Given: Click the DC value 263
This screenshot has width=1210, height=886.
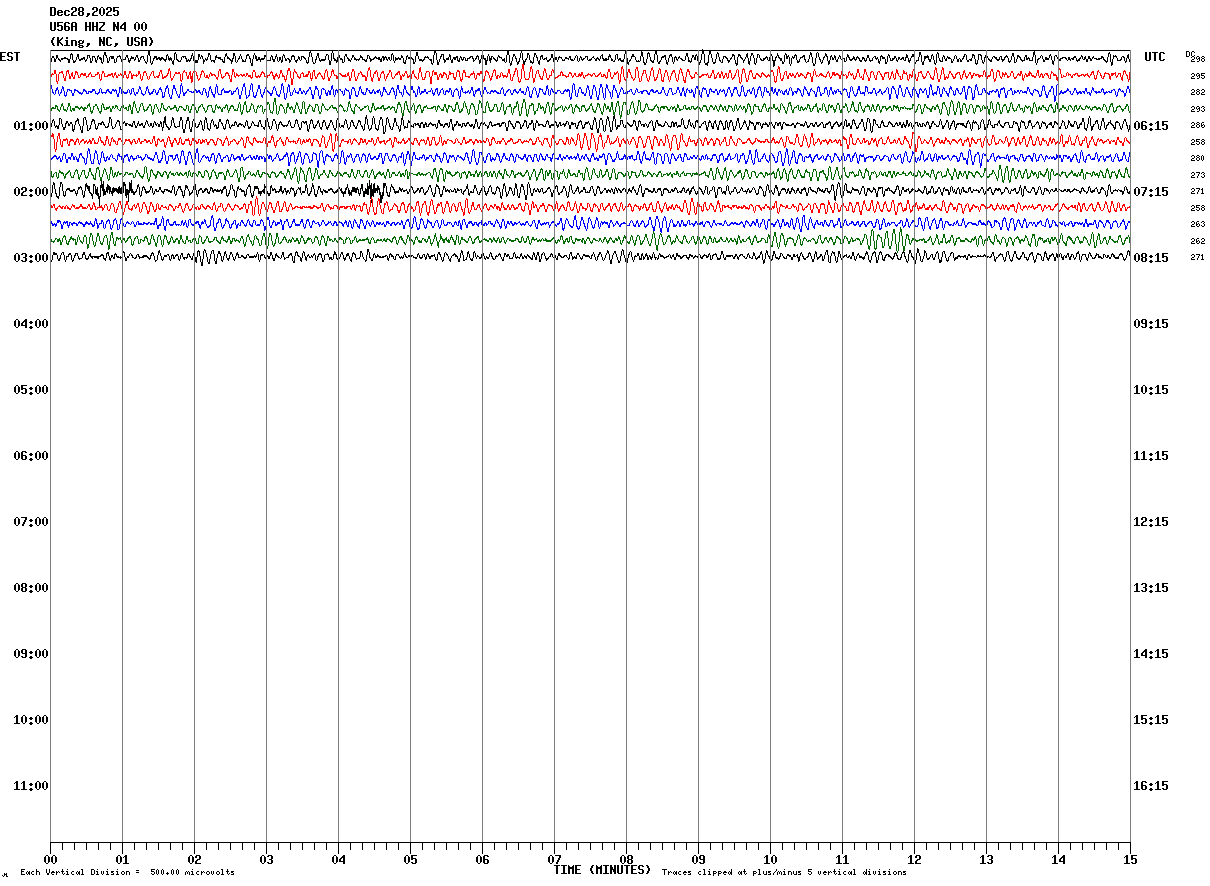Looking at the screenshot, I should [x=1198, y=224].
